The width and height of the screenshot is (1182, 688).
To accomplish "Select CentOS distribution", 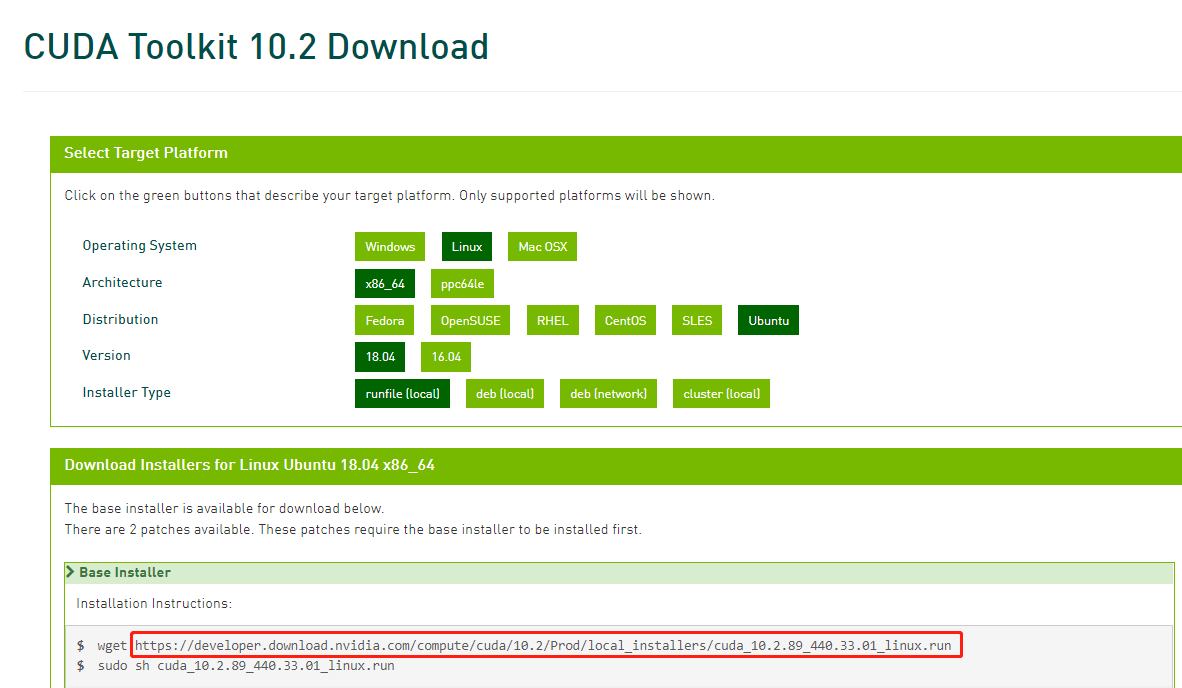I will click(625, 320).
